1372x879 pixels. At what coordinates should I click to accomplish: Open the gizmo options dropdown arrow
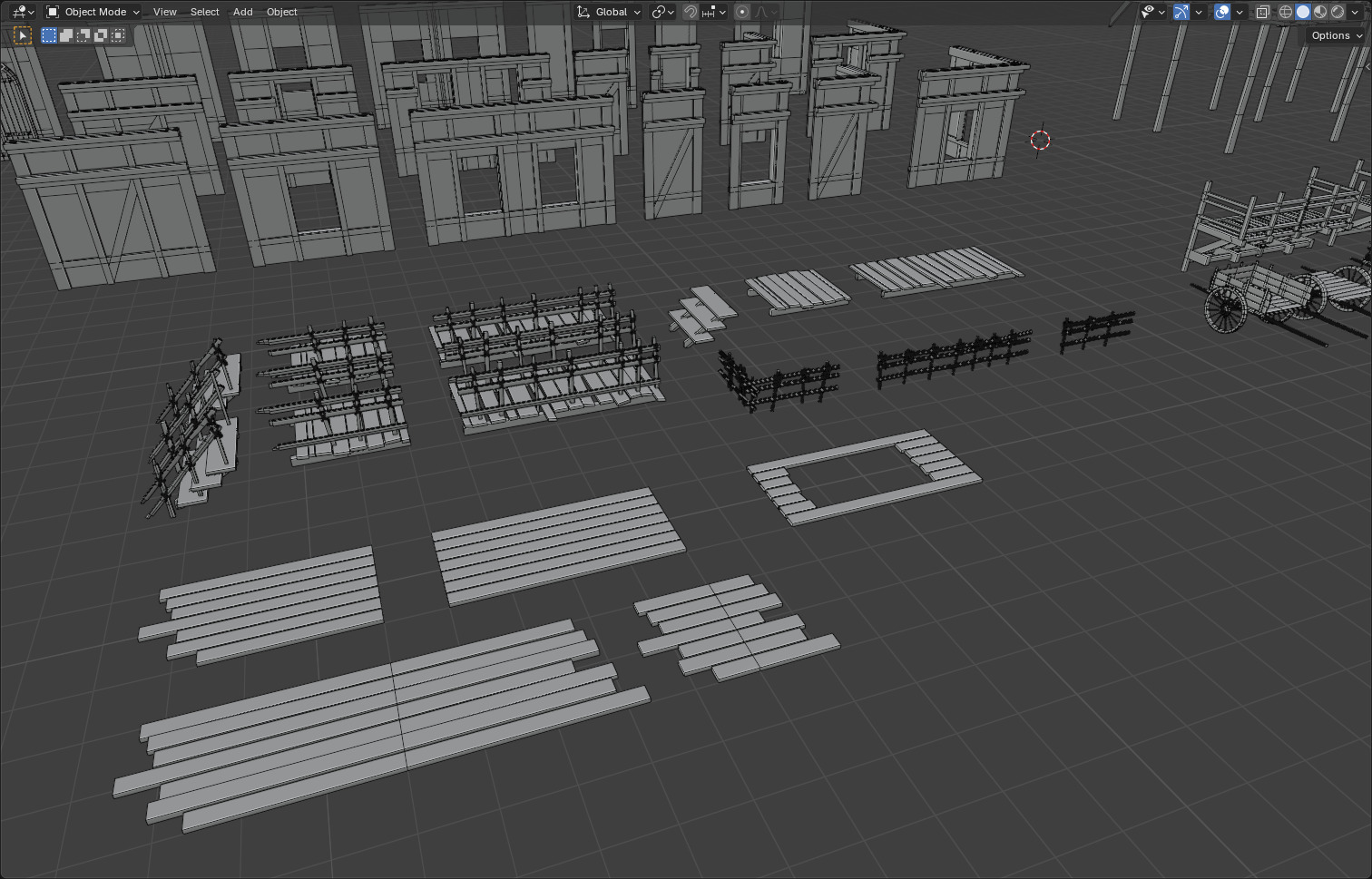coord(1199,12)
